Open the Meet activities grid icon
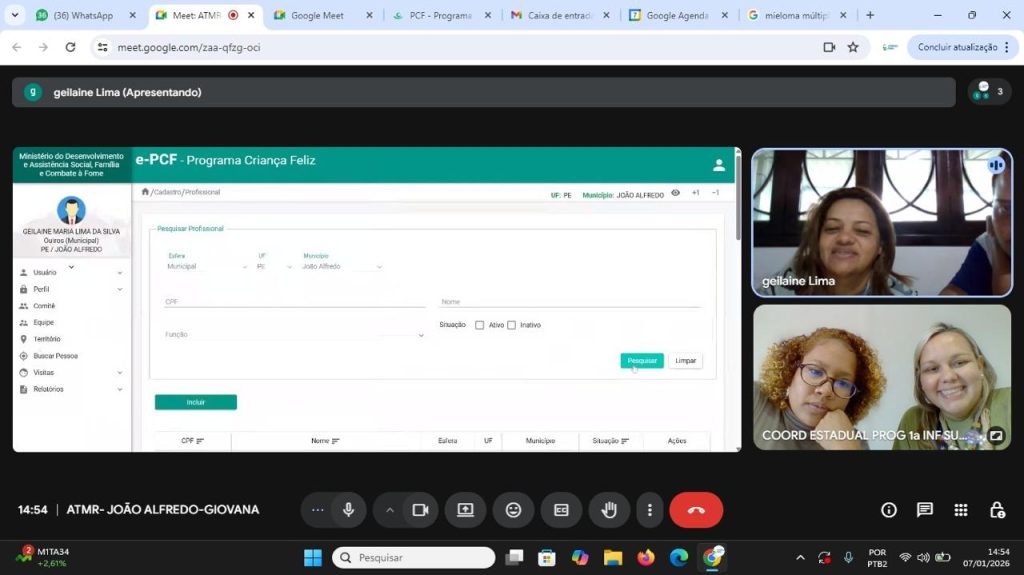Screen dimensions: 1024x575 (x=961, y=510)
